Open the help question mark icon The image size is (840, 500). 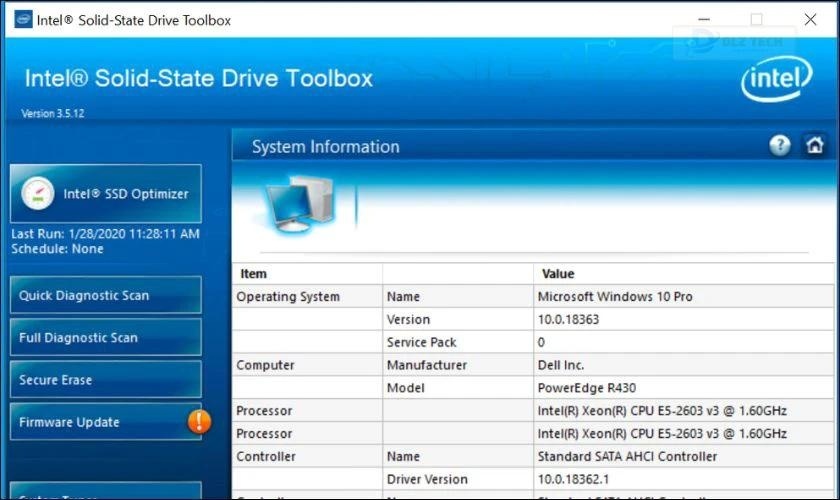pos(779,145)
